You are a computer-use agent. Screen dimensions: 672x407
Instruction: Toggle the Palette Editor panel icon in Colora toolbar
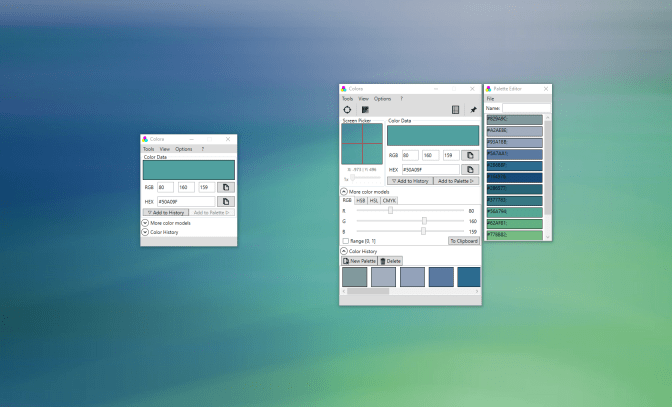tap(456, 110)
